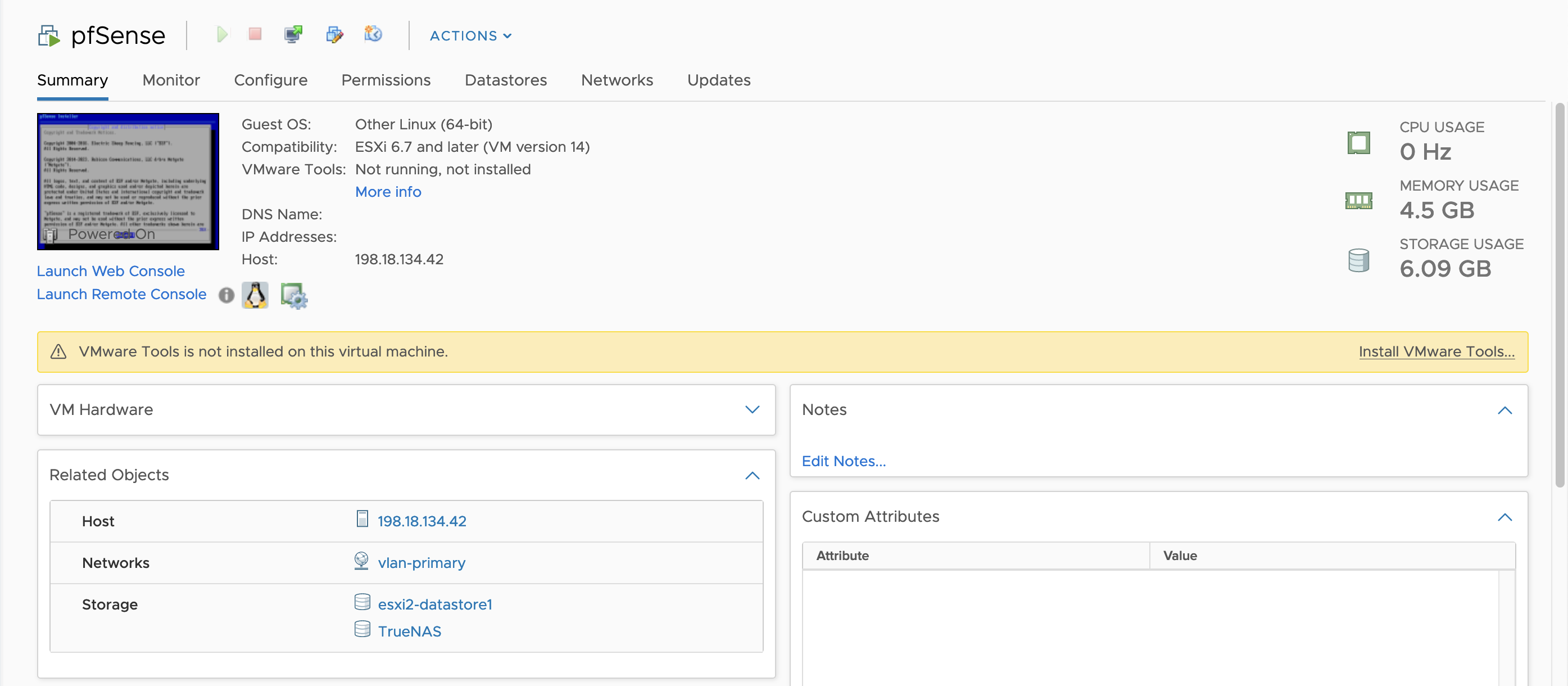Click the Linux penguin guest OS icon
The width and height of the screenshot is (1568, 686).
click(255, 295)
